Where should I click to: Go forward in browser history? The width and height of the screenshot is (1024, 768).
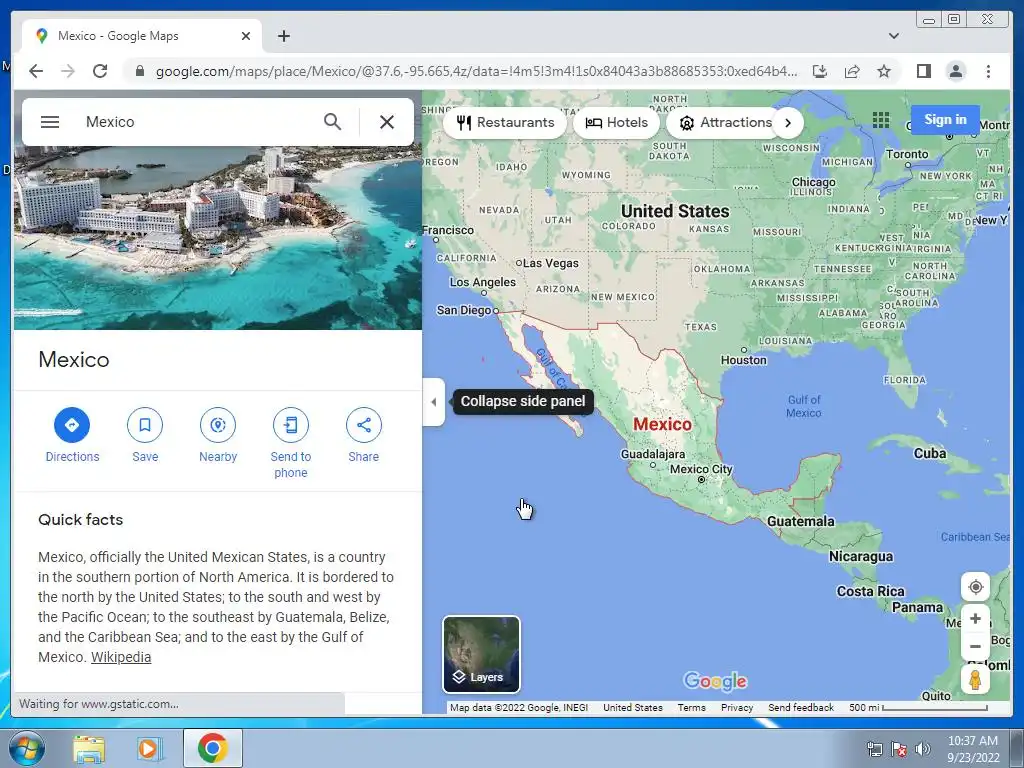coord(68,71)
